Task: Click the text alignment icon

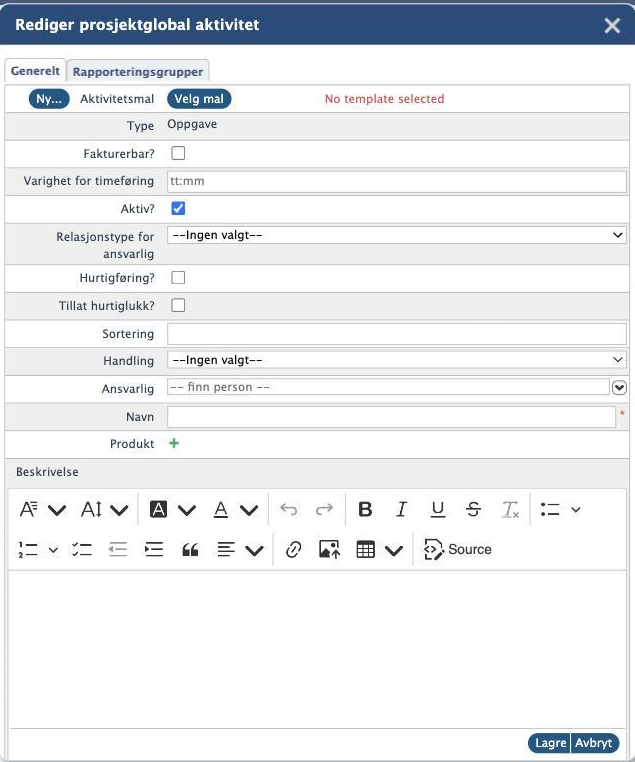Action: [x=226, y=550]
